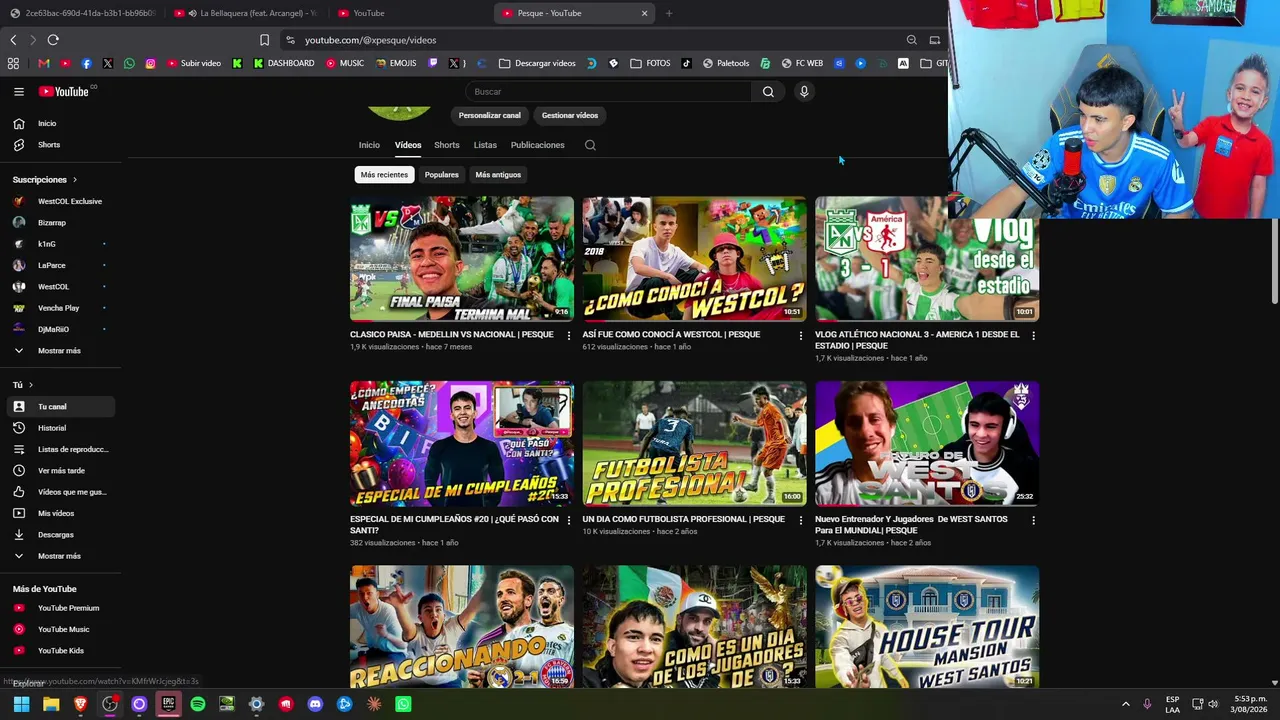This screenshot has height=720, width=1280.
Task: Open WhatsApp from the taskbar
Action: pos(403,704)
